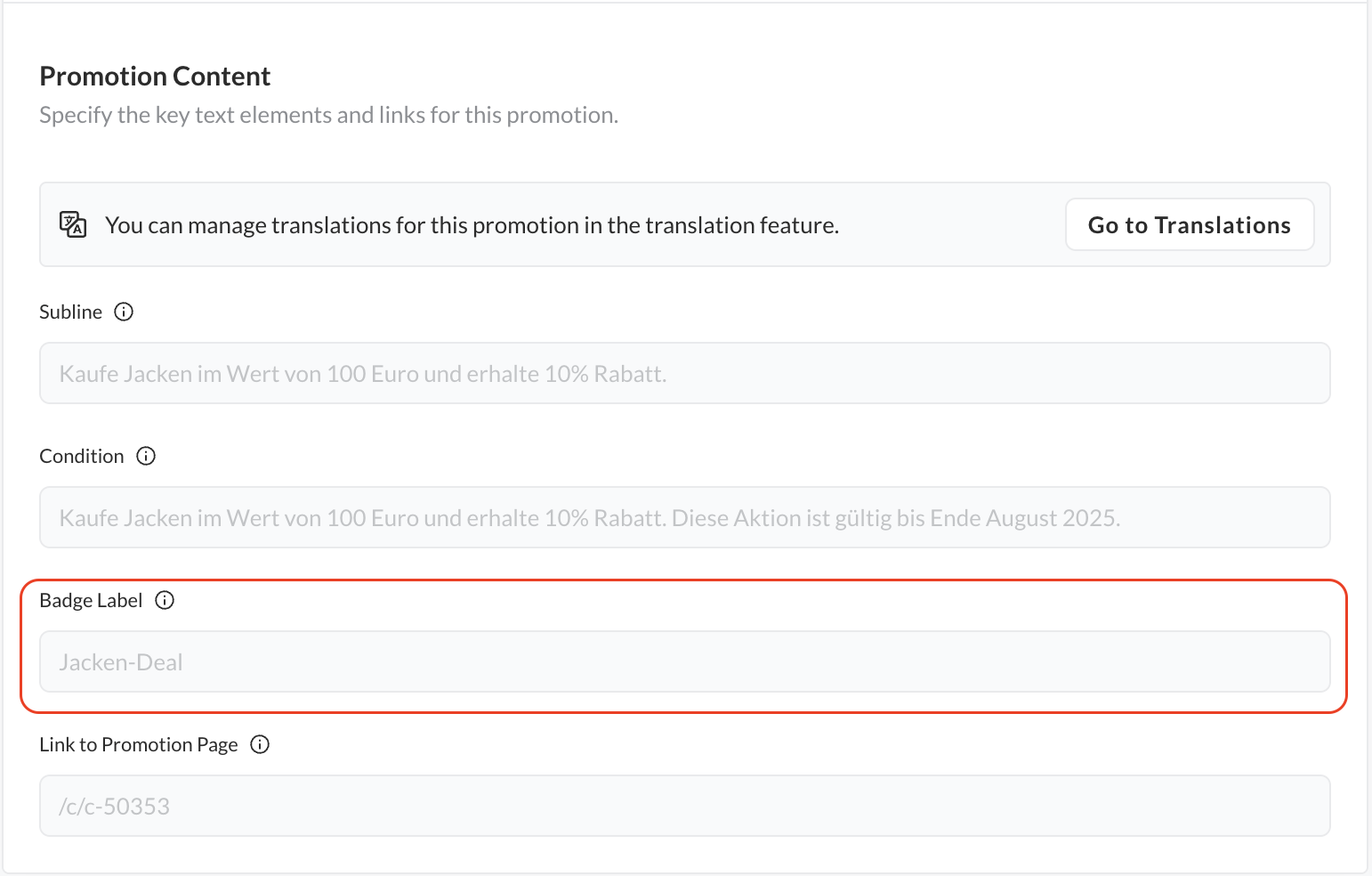Click the Subline field label
This screenshot has height=876, width=1372.
[71, 312]
